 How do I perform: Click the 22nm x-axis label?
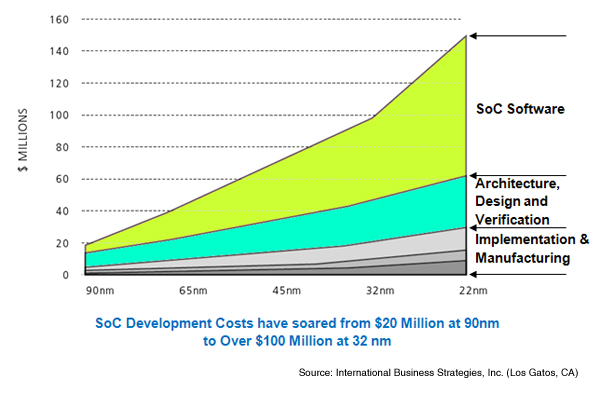[x=473, y=291]
